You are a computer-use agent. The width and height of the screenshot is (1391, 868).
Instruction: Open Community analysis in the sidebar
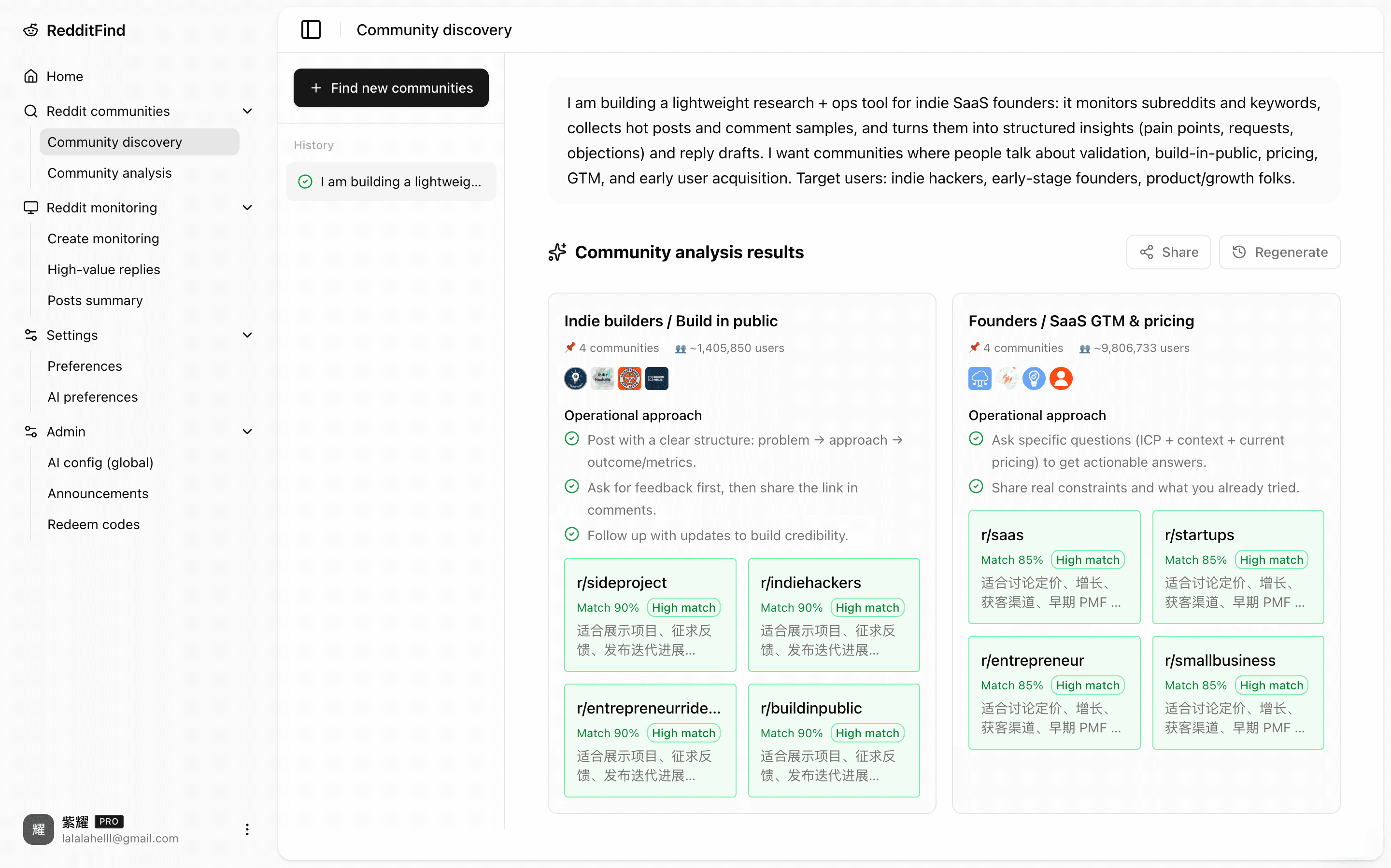pos(109,173)
